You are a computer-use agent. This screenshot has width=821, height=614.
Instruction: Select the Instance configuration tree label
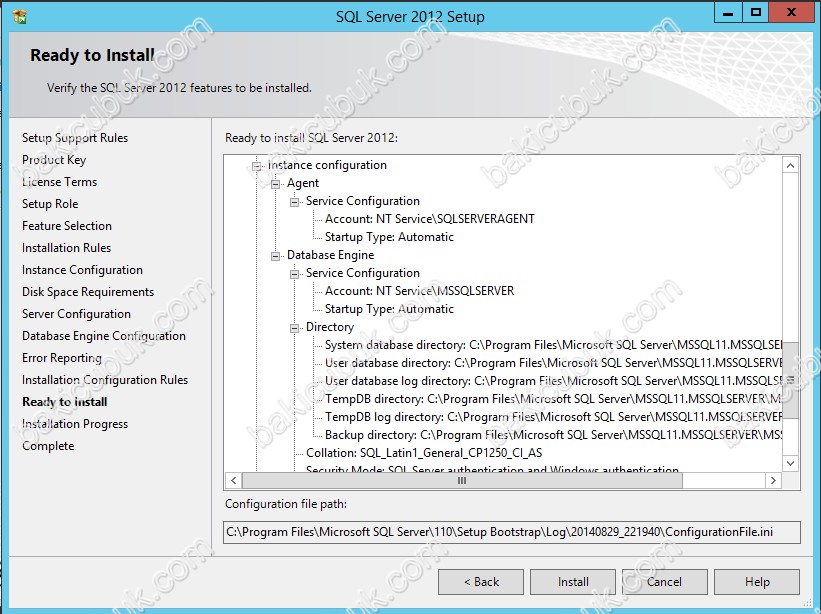pos(327,165)
